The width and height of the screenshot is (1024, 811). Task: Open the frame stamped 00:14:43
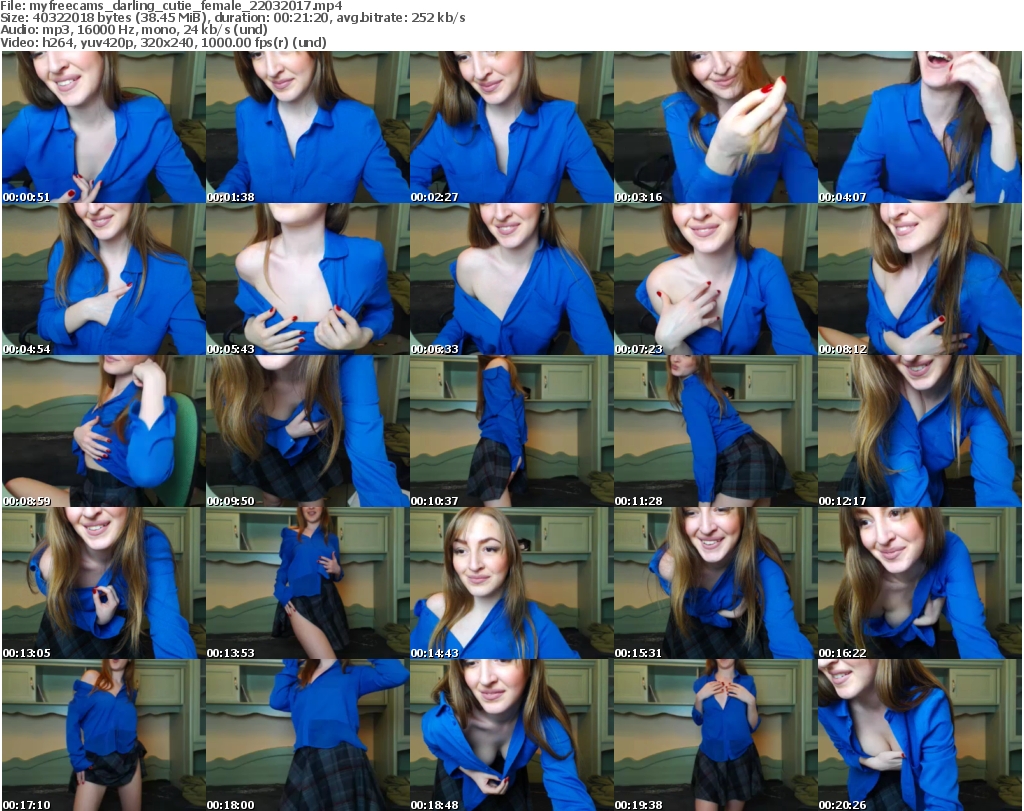(x=511, y=583)
